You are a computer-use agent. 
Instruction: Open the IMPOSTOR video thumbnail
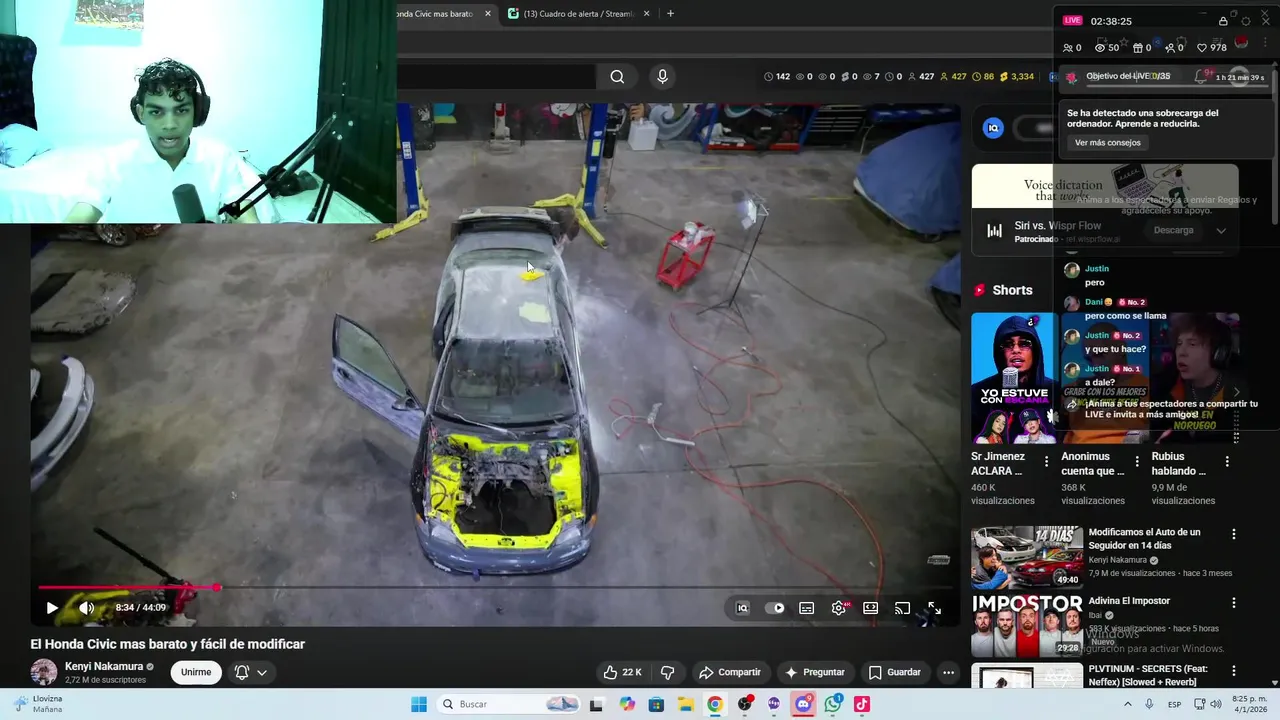point(1026,625)
